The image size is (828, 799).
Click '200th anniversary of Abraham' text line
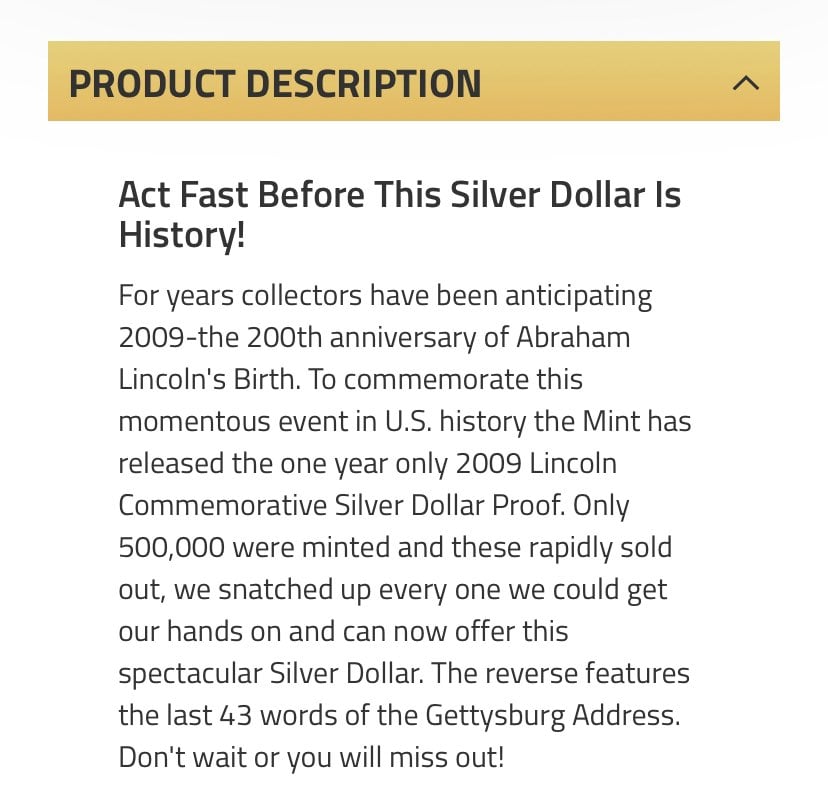[x=438, y=337]
